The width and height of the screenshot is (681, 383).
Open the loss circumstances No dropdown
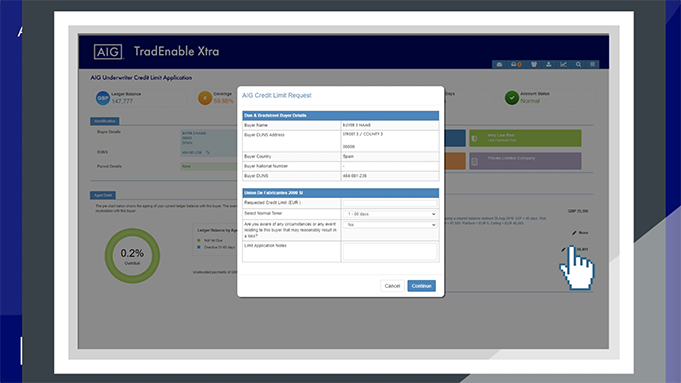pyautogui.click(x=390, y=225)
